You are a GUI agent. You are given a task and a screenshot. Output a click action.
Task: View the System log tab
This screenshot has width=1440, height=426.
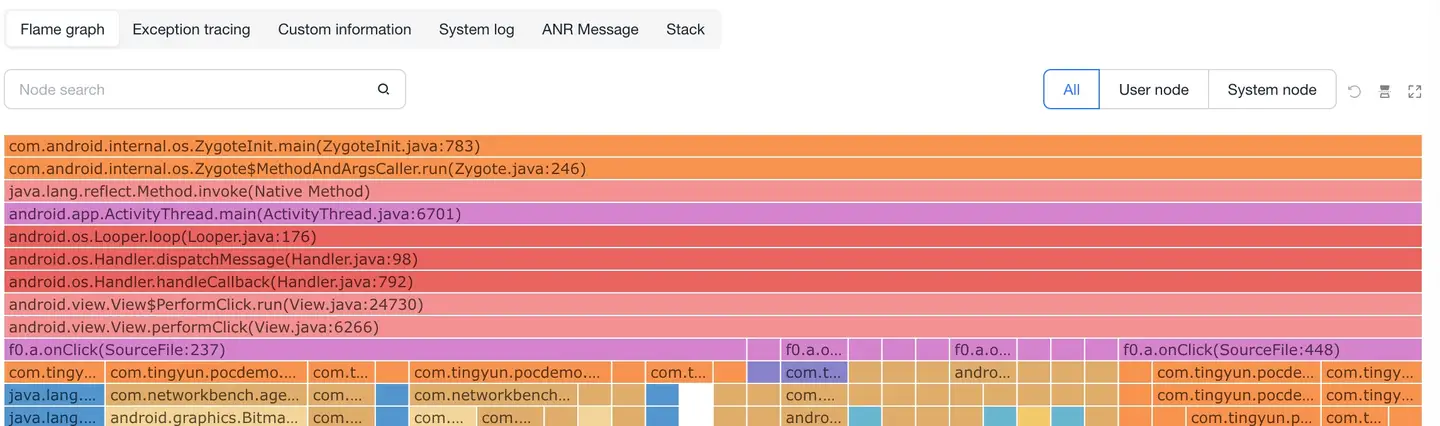coord(476,29)
